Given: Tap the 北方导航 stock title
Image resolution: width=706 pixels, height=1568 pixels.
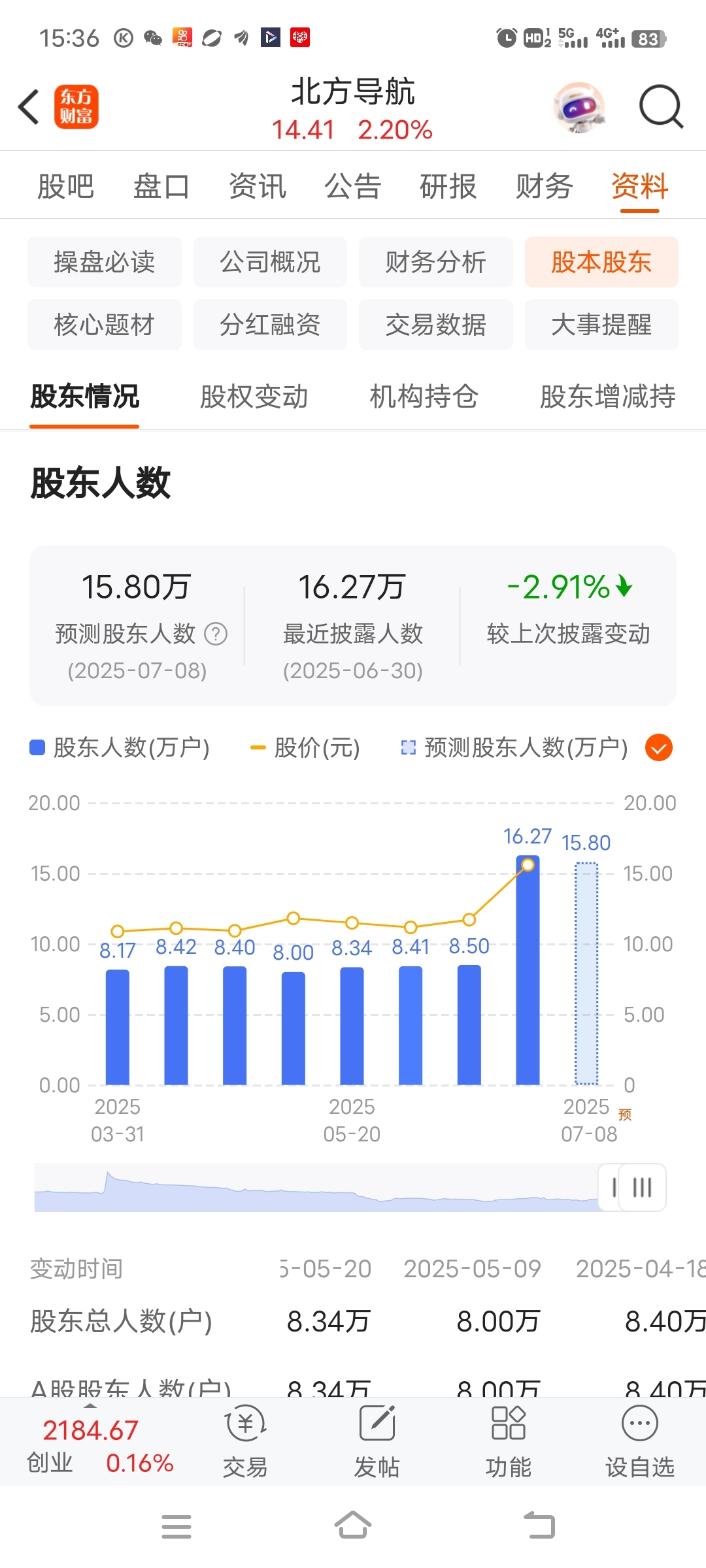Looking at the screenshot, I should click(x=353, y=91).
